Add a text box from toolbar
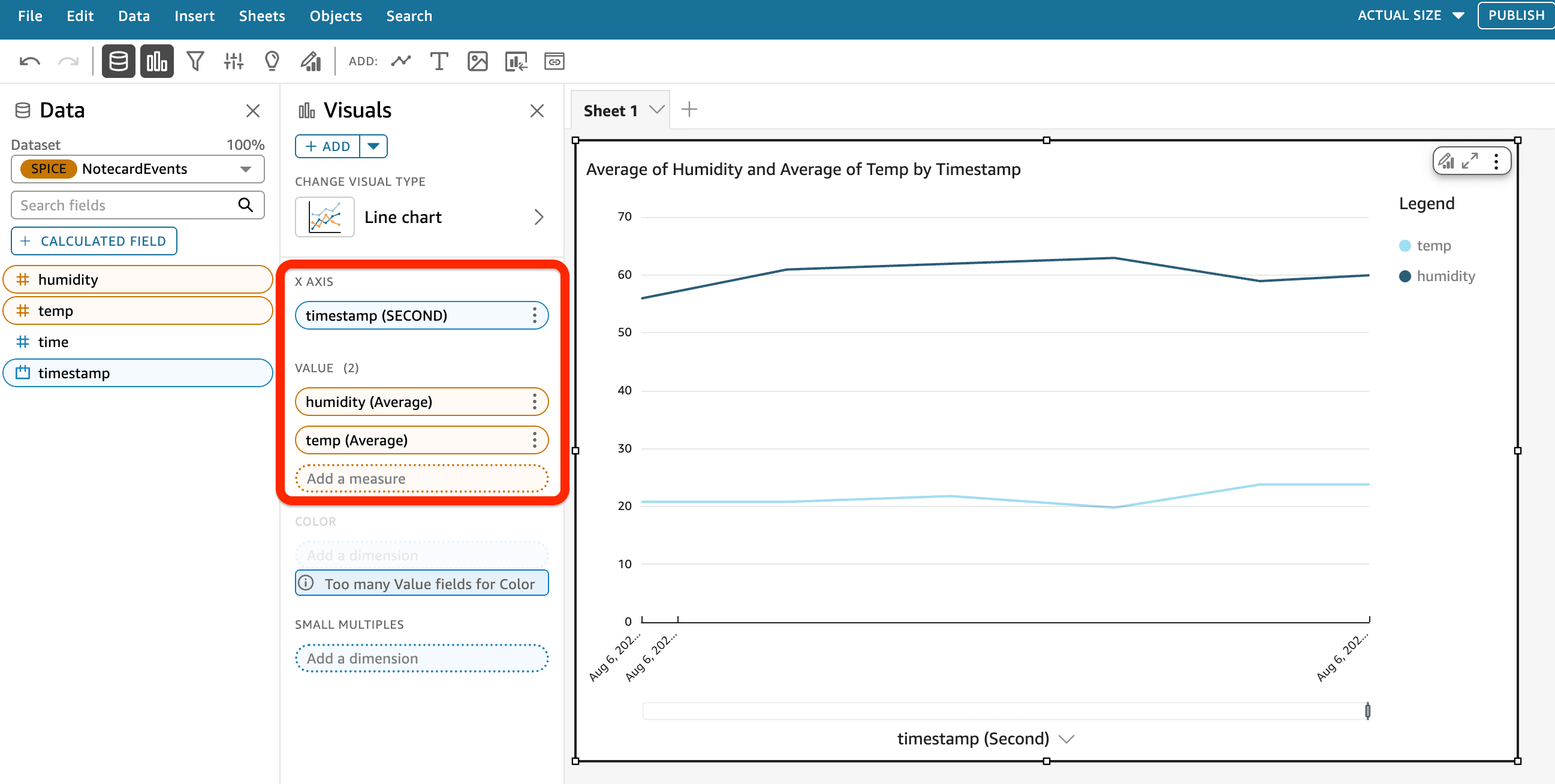The height and width of the screenshot is (784, 1555). coord(439,61)
